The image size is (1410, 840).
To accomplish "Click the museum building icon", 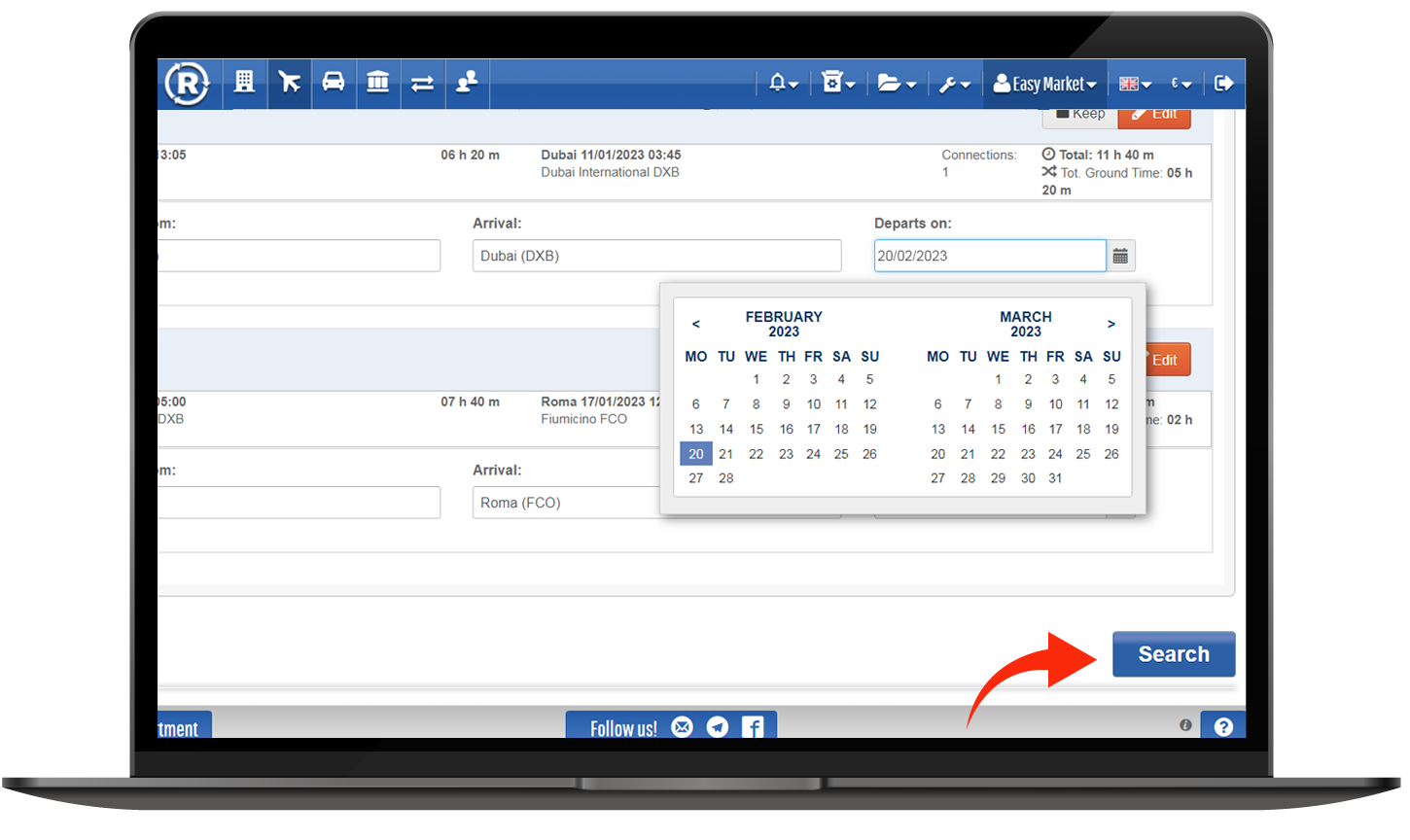I will coord(377,83).
